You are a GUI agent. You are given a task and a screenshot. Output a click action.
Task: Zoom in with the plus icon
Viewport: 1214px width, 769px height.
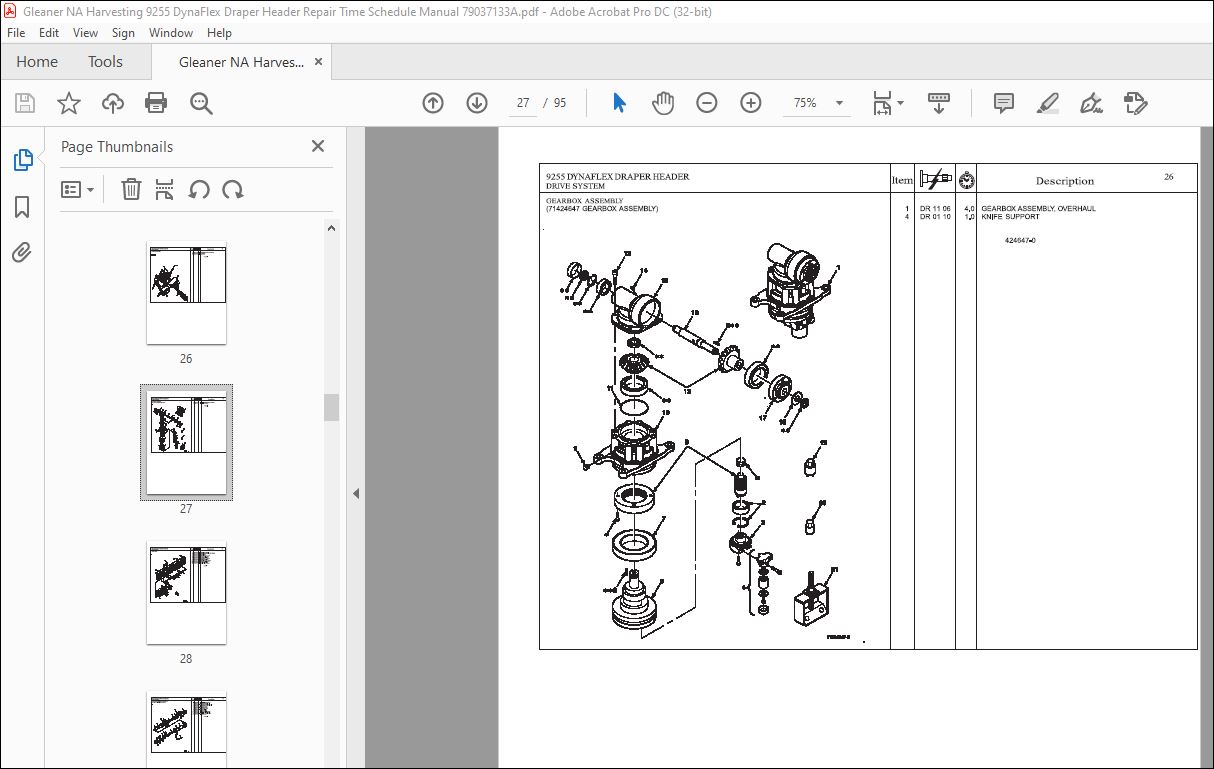(751, 103)
